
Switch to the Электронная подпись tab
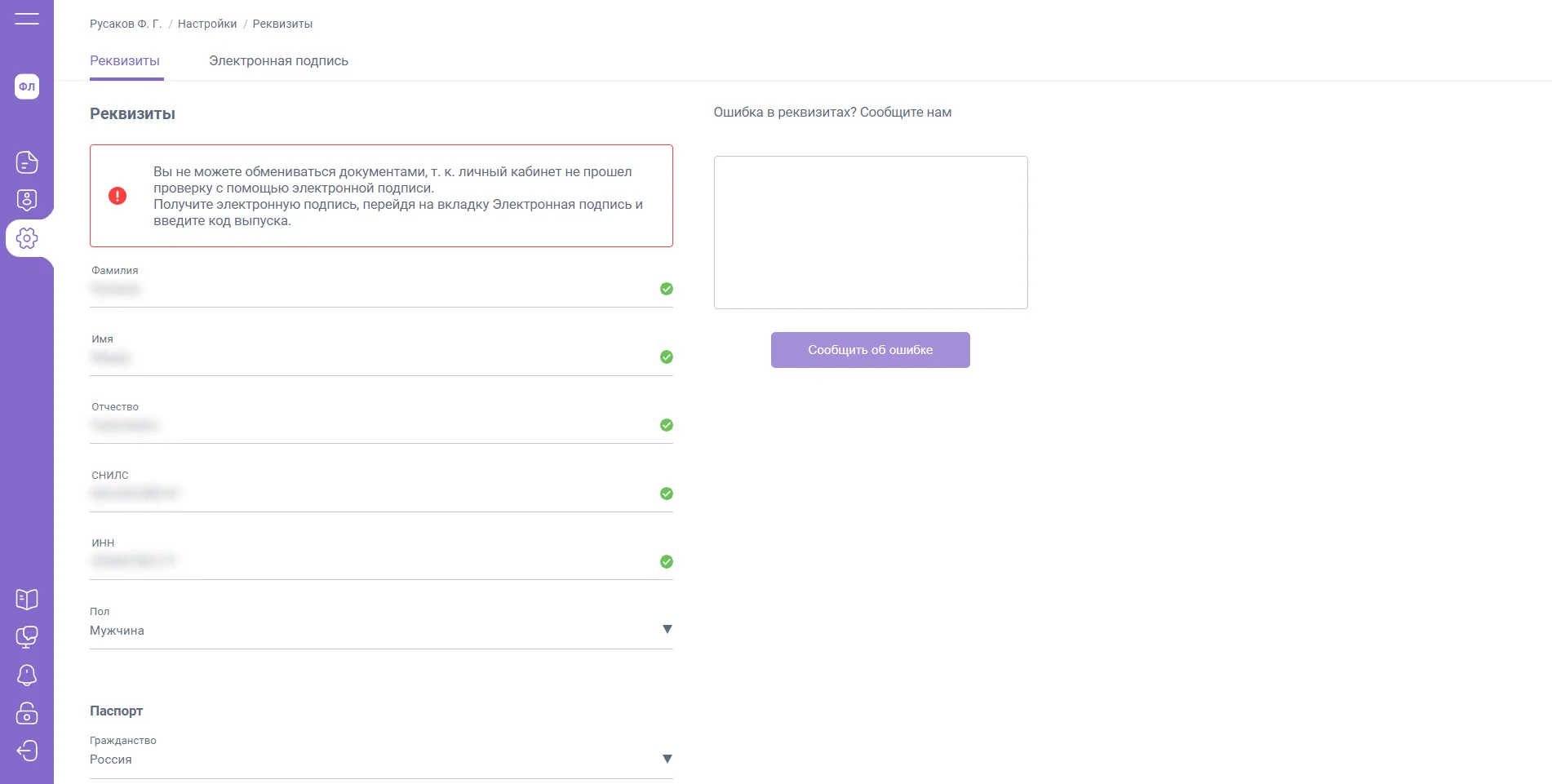click(278, 61)
